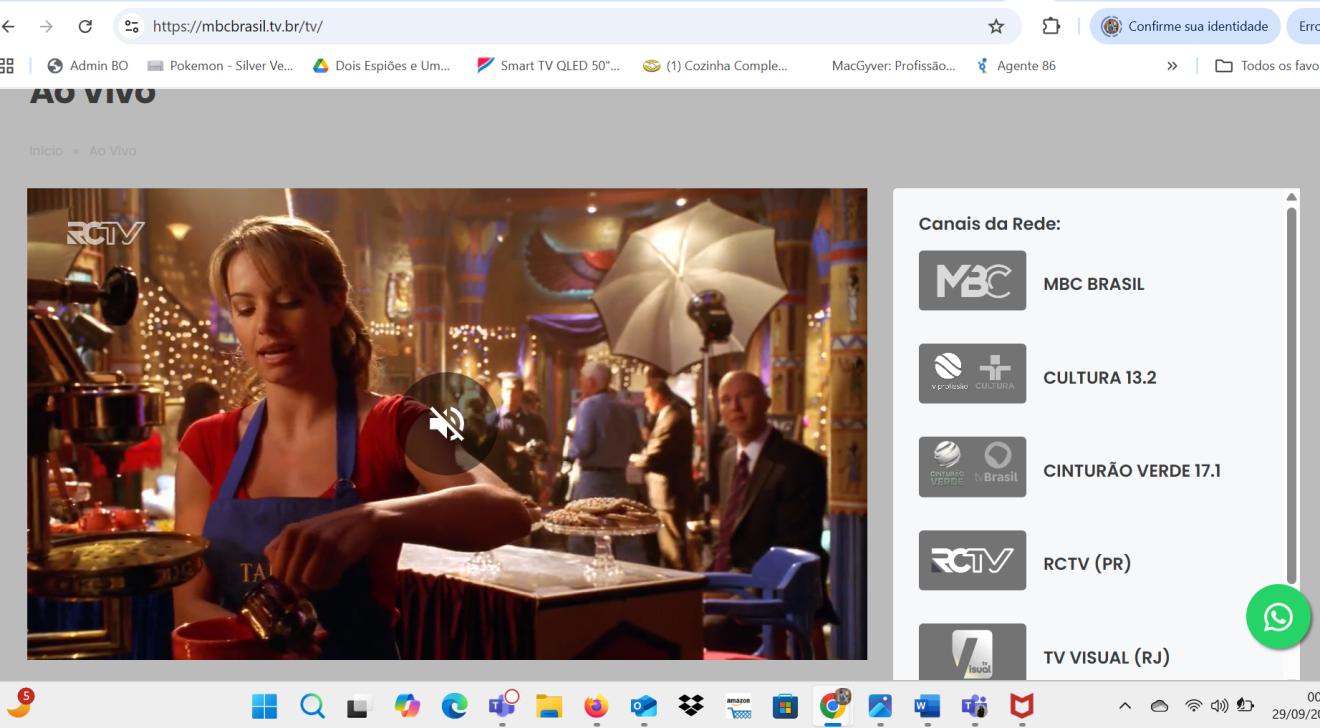Open the volume speaker tray icon
The height and width of the screenshot is (728, 1320).
(1219, 706)
